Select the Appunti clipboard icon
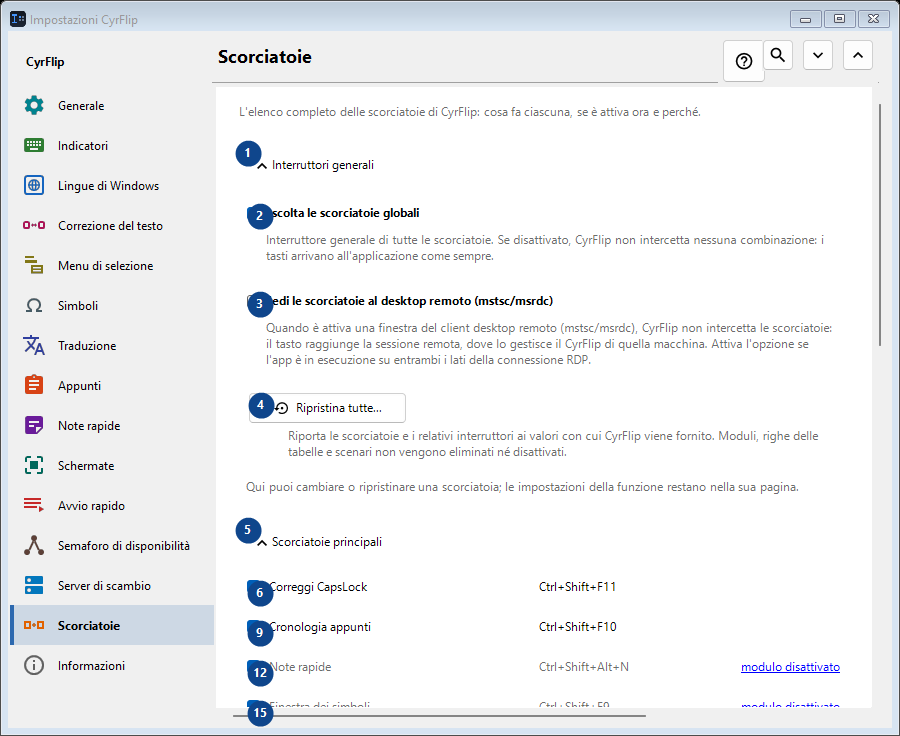 [x=34, y=385]
